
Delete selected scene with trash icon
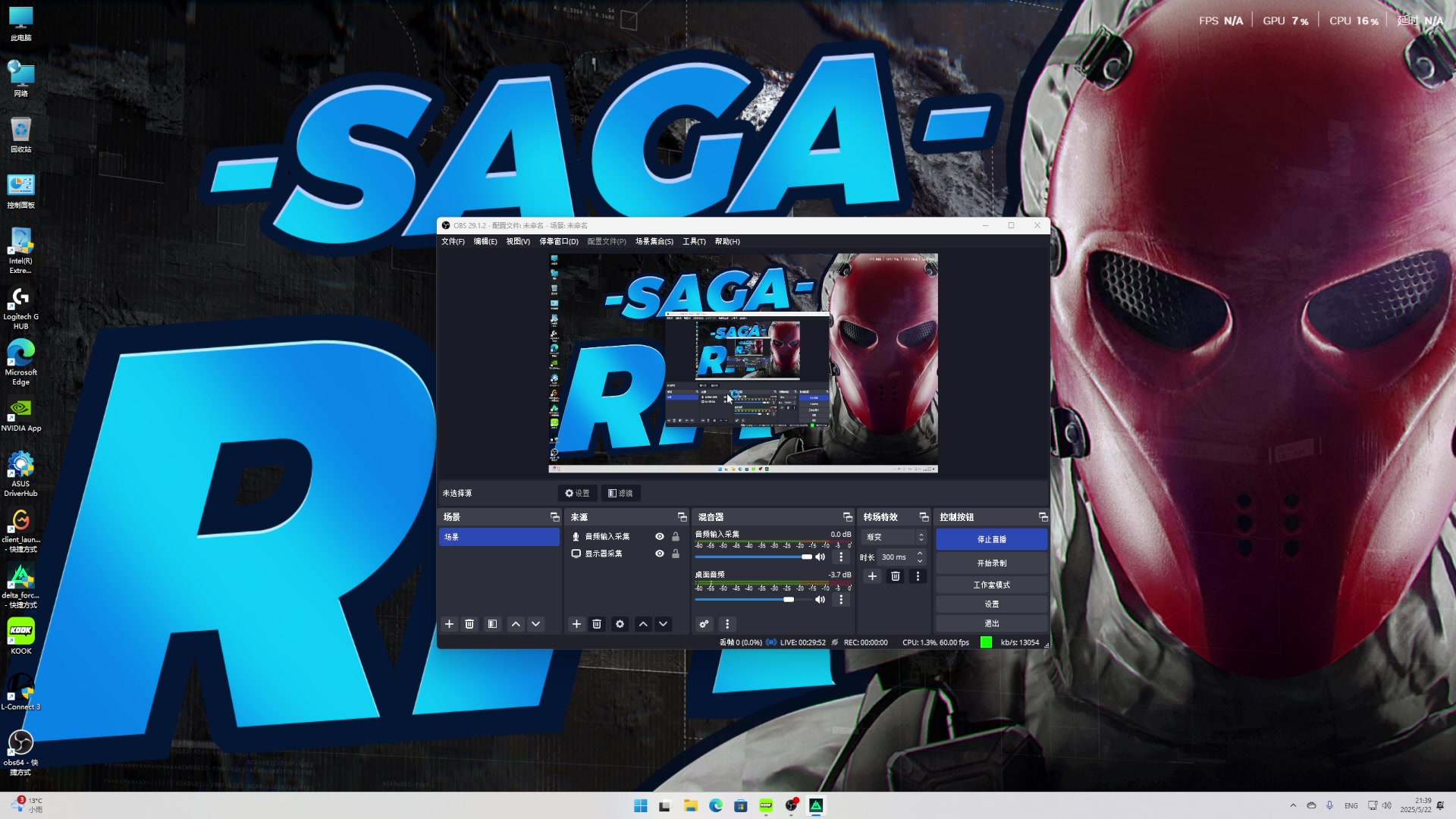[469, 624]
